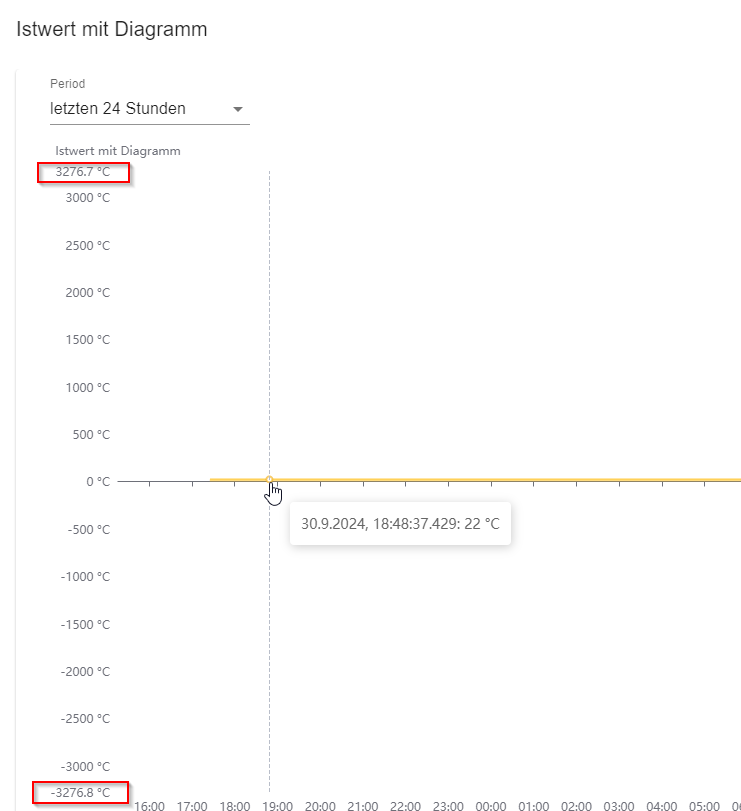
Task: Click the tooltip showing 22 °C reading
Action: point(400,523)
